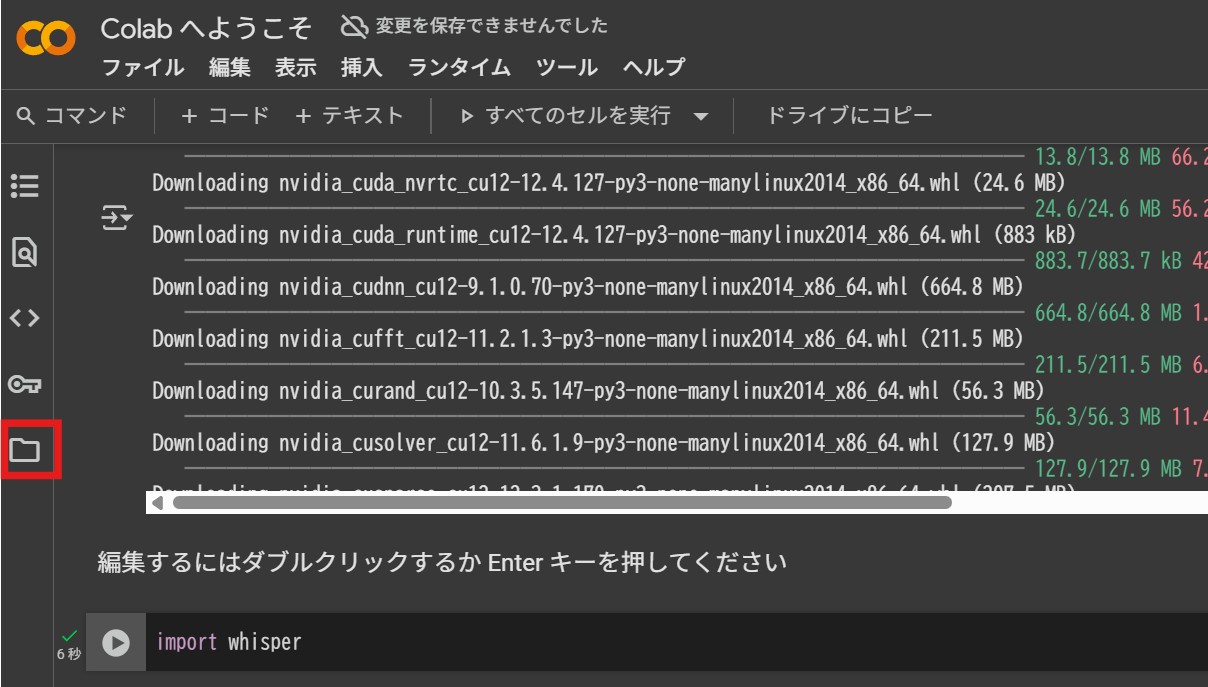Click the nvidia_cuda_runtime_cu12 download line

click(x=614, y=235)
